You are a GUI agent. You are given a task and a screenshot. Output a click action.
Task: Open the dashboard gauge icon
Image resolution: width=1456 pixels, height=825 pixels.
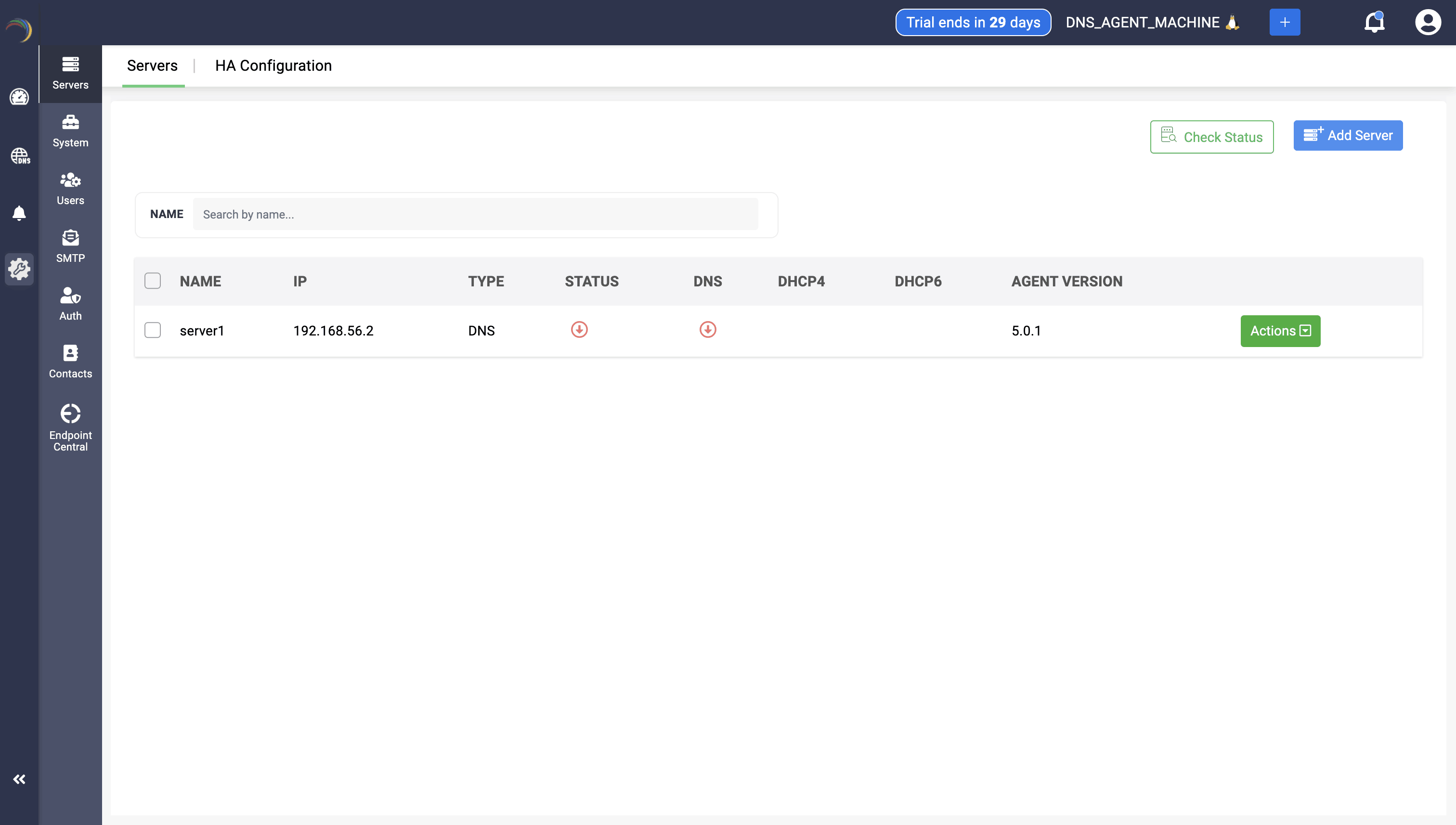19,97
